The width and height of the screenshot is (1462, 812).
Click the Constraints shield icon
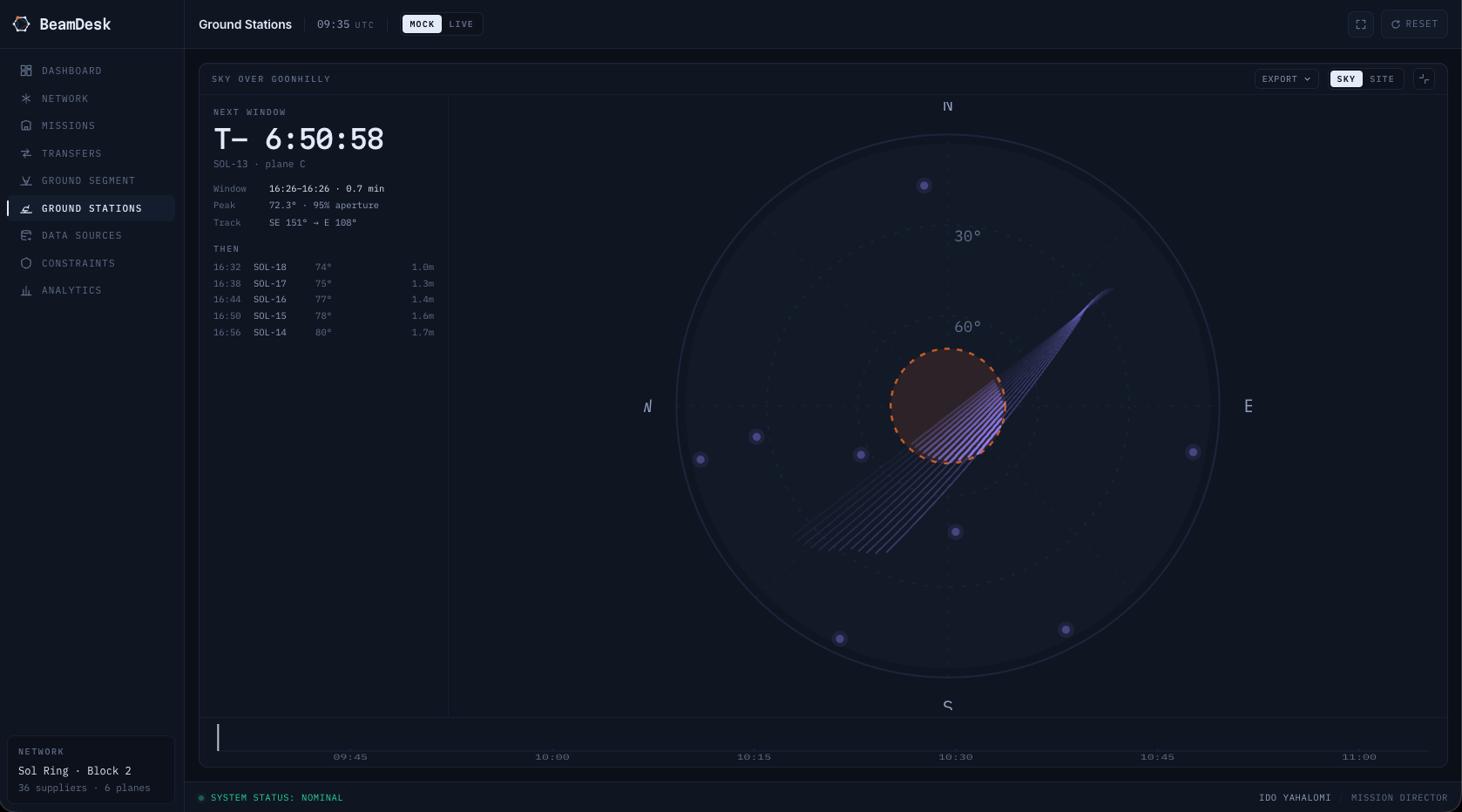pos(26,263)
